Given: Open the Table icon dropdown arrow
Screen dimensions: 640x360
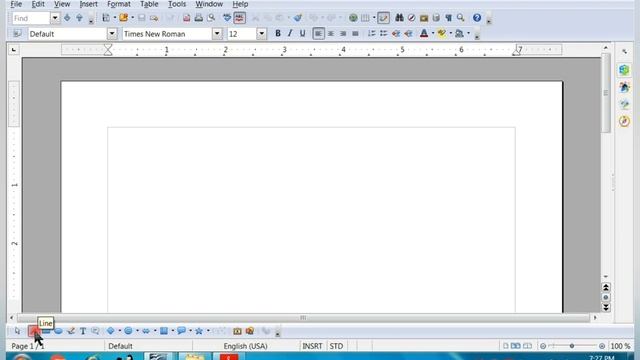Looking at the screenshot, I should click(x=374, y=18).
